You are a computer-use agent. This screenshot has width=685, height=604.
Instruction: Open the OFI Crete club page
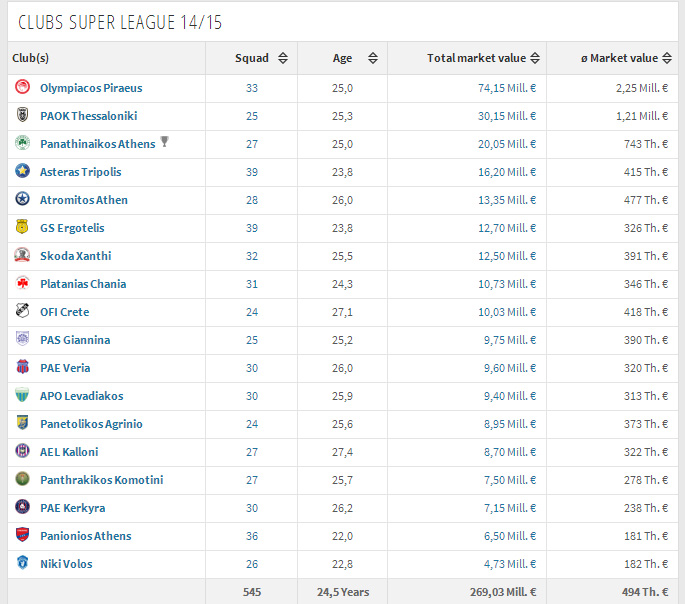tap(65, 312)
